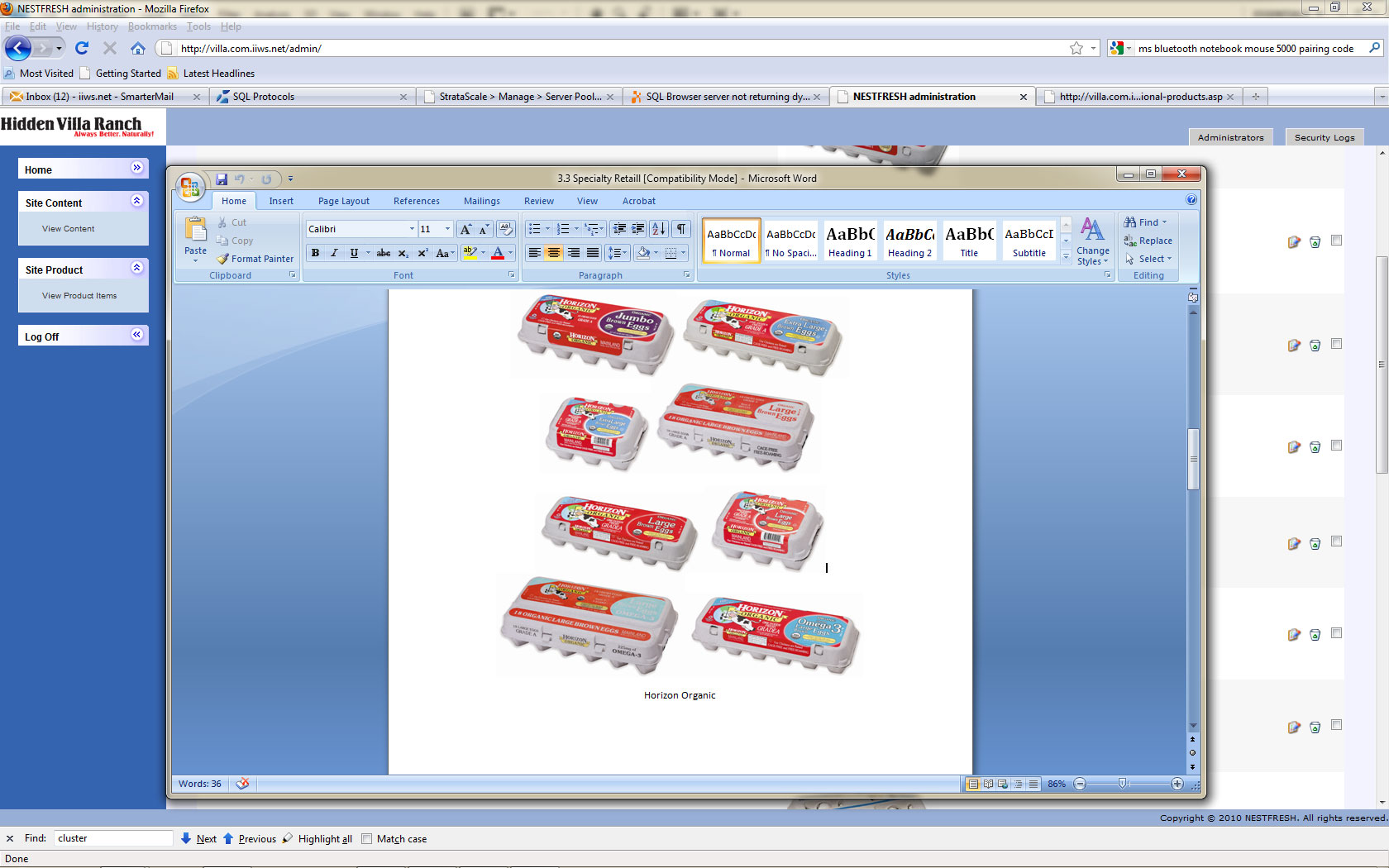Open the font size dropdown
Viewport: 1389px width, 868px height.
[x=447, y=229]
